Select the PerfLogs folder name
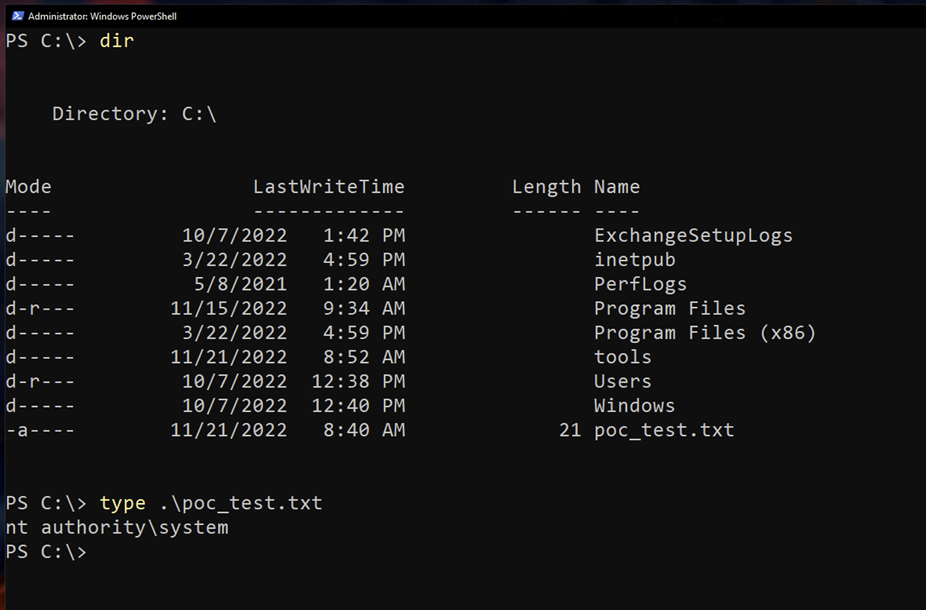 [x=640, y=284]
